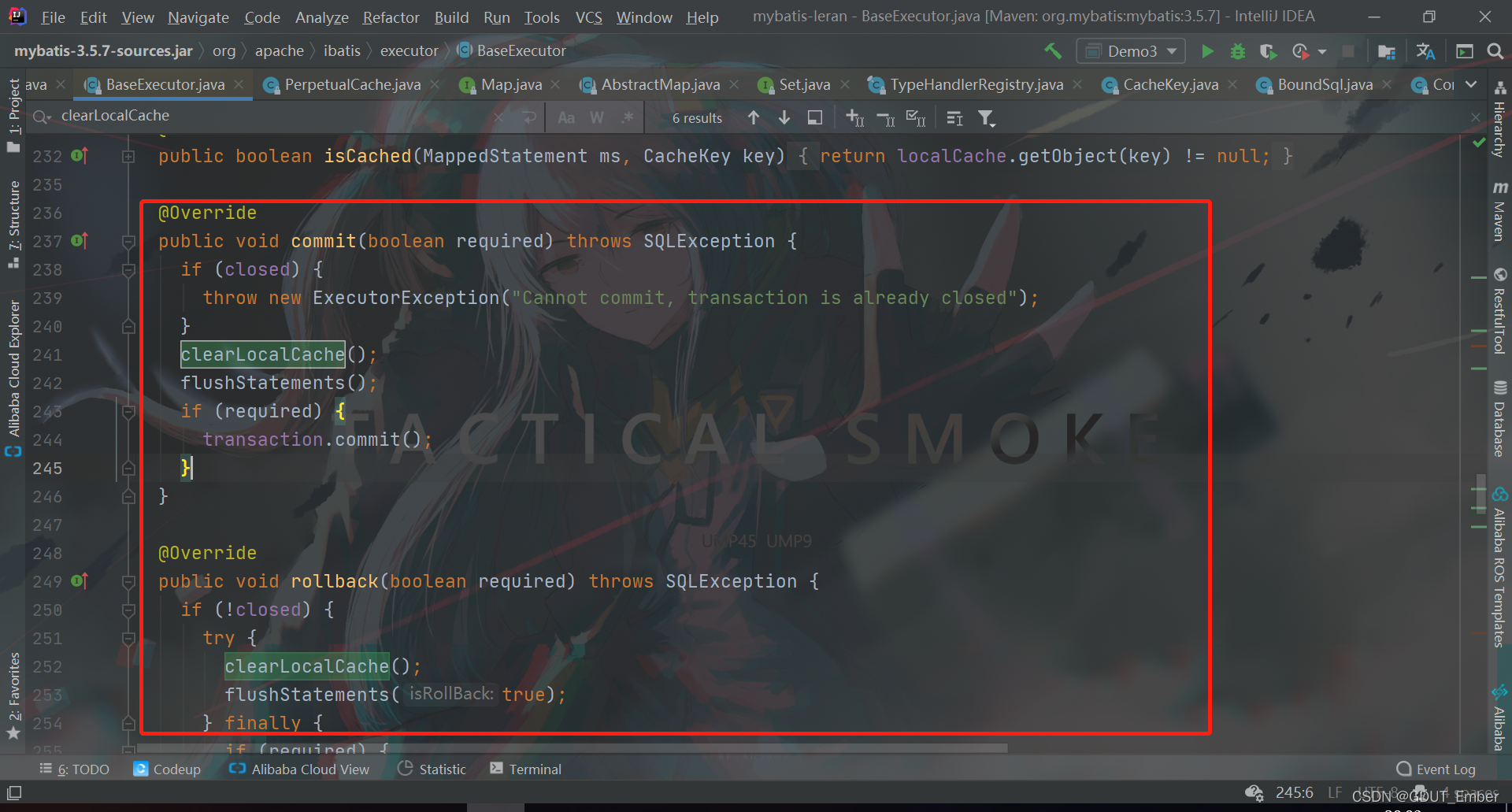Toggle tool window bars at bottom-left corner
Viewport: 1512px width, 812px height.
(14, 792)
